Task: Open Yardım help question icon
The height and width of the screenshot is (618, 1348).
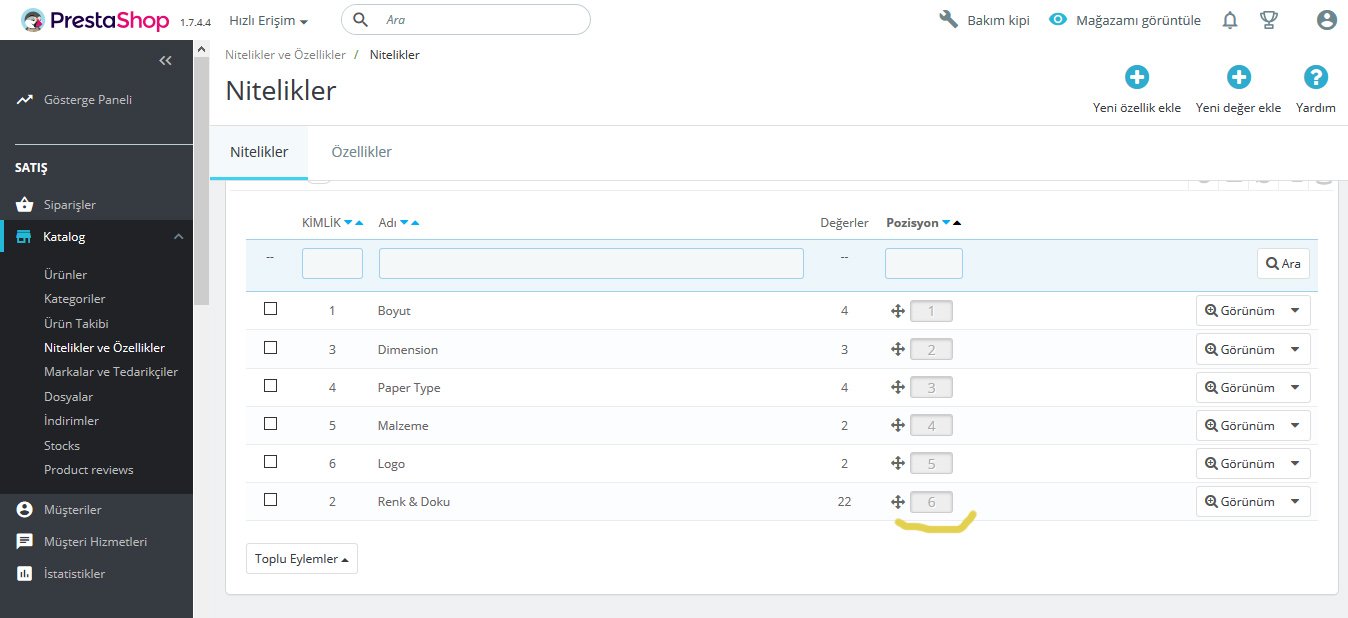Action: pyautogui.click(x=1316, y=77)
